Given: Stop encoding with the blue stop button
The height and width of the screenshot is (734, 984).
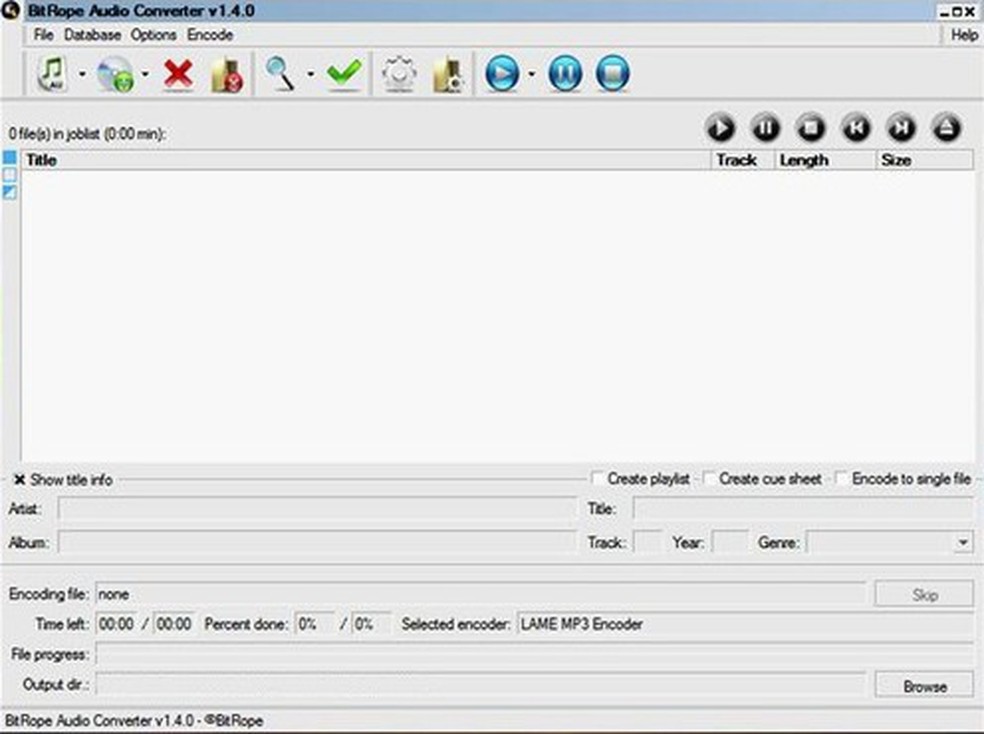Looking at the screenshot, I should click(612, 73).
